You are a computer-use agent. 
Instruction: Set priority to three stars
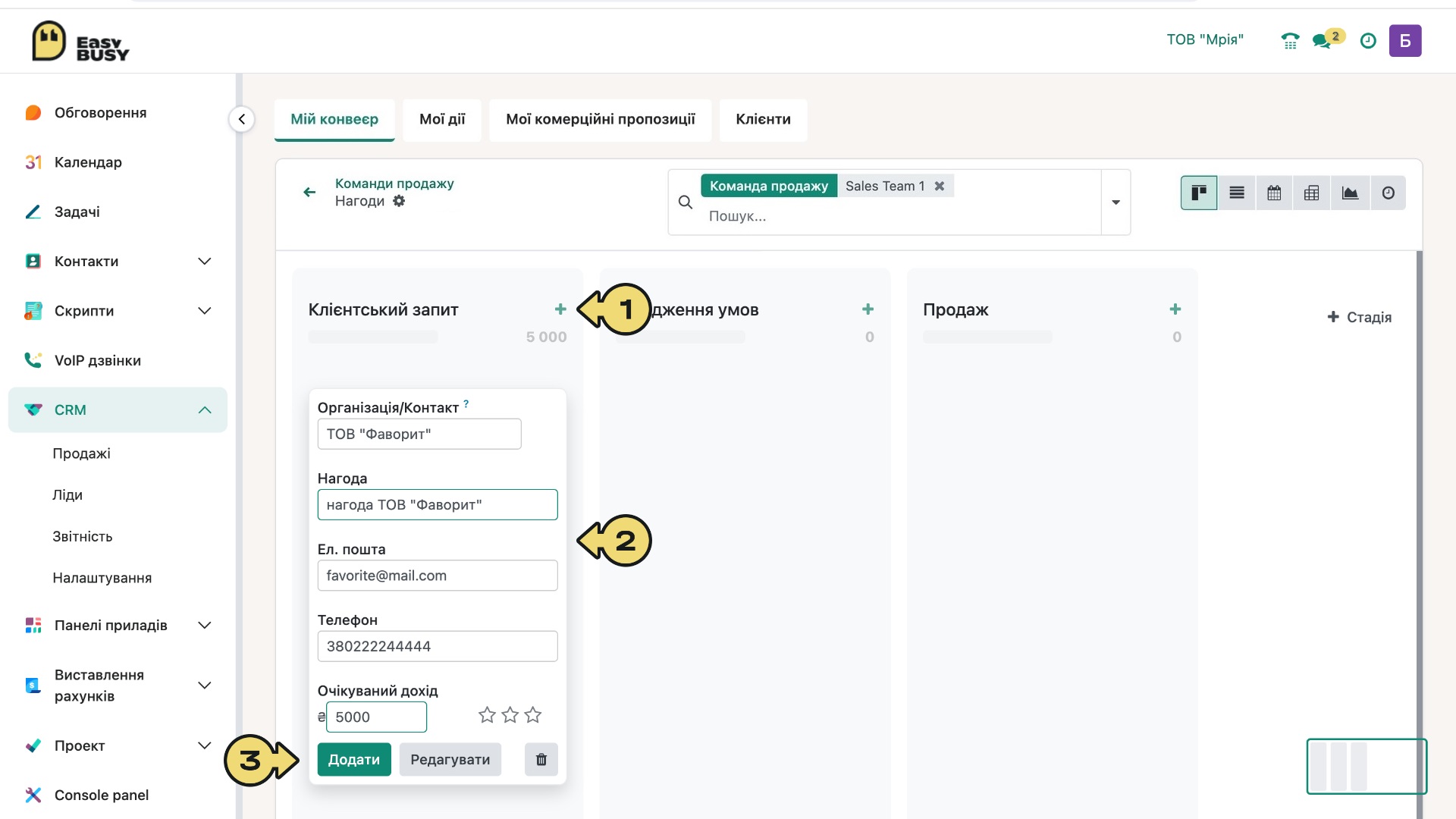click(x=533, y=715)
